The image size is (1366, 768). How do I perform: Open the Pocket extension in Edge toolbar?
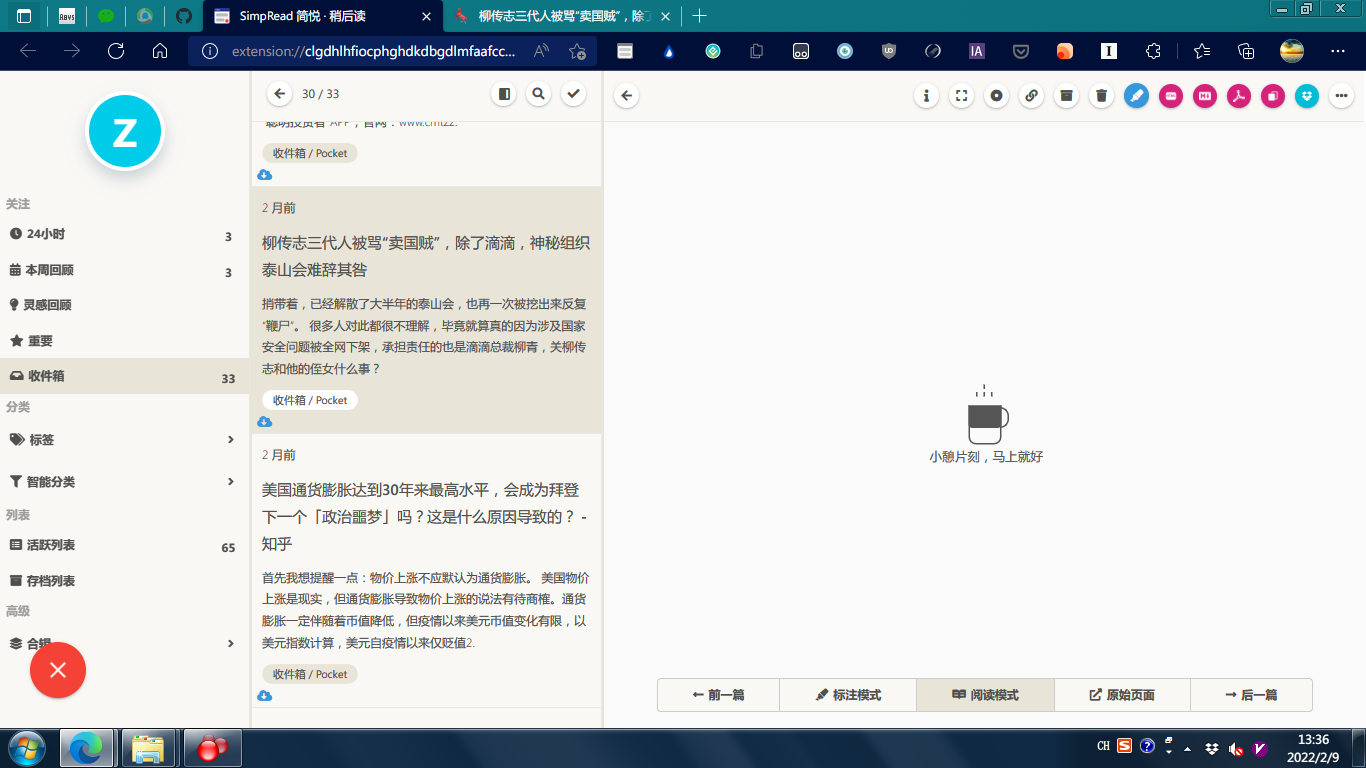click(x=1021, y=51)
